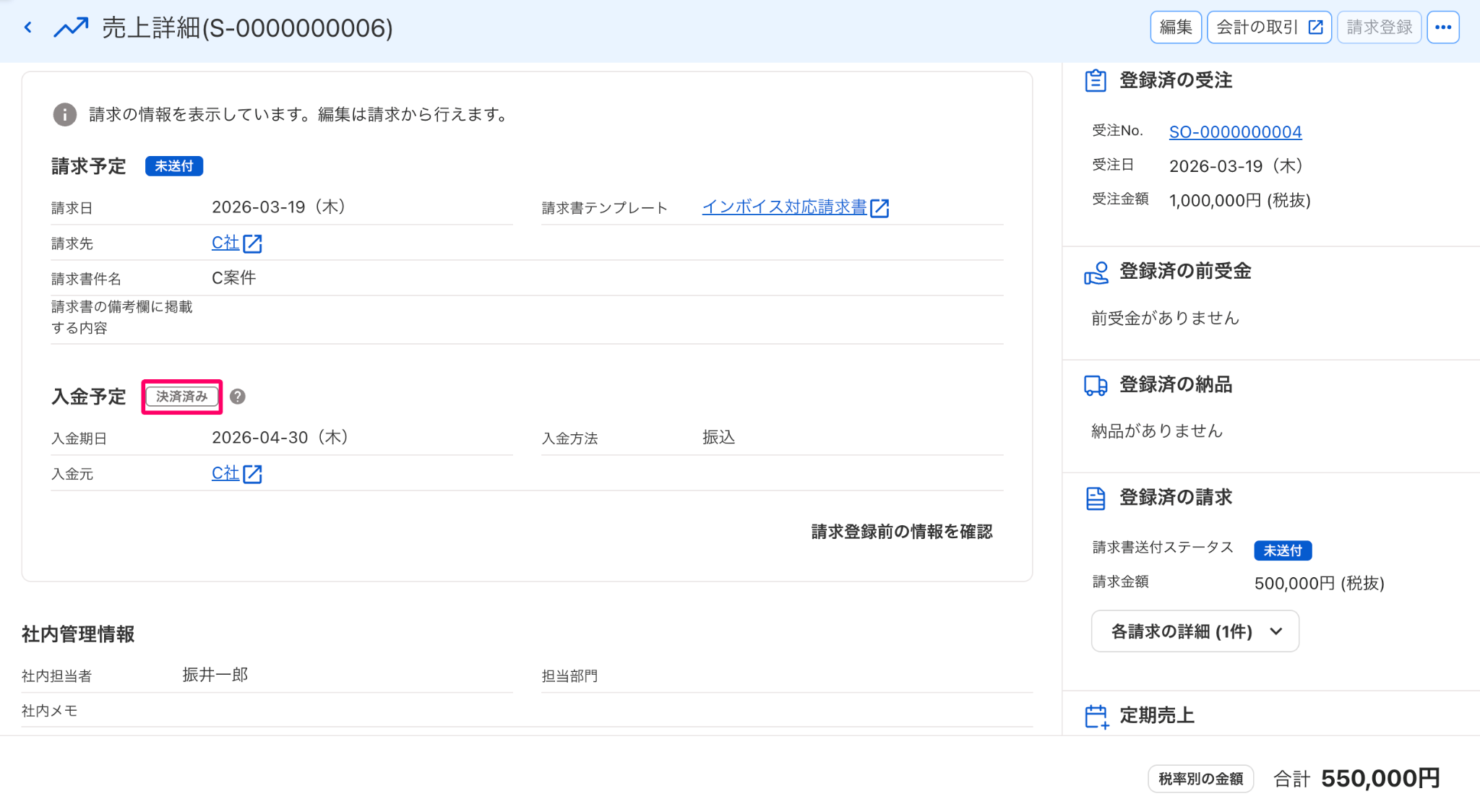This screenshot has width=1480, height=812.
Task: Click the sales trend line icon in header
Action: click(71, 27)
